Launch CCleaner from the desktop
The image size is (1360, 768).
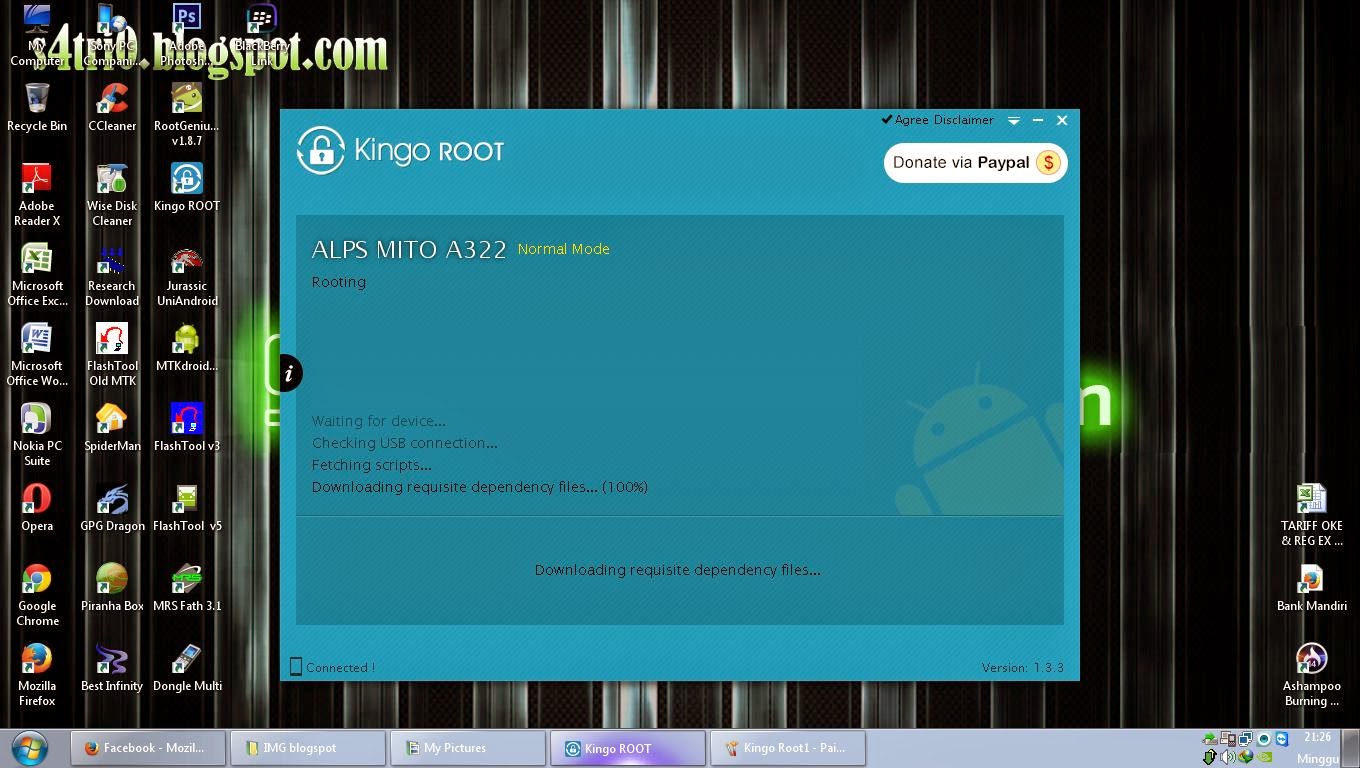pyautogui.click(x=112, y=107)
